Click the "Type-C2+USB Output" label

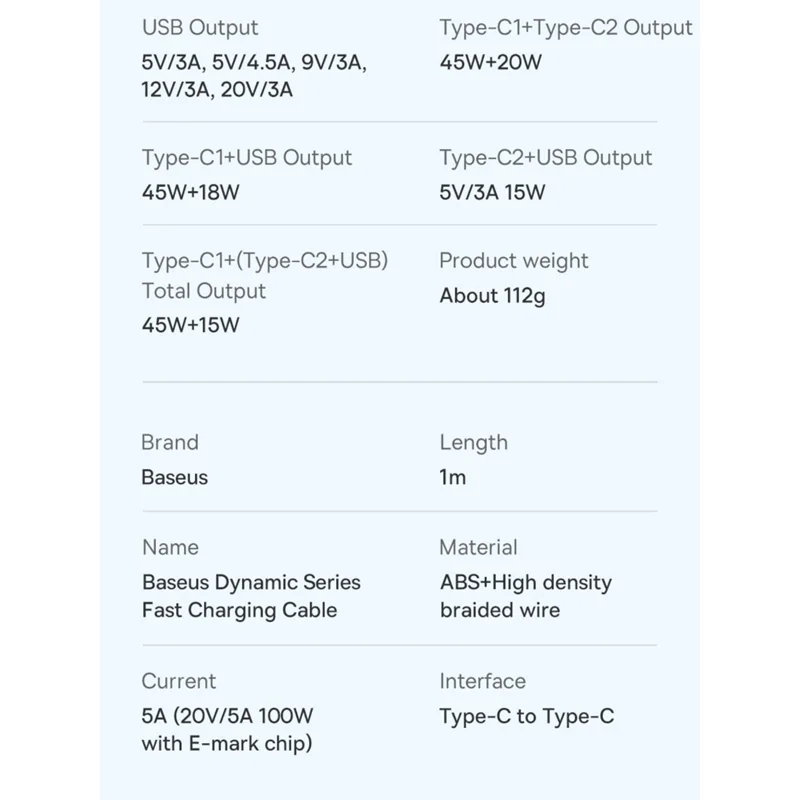click(x=545, y=158)
